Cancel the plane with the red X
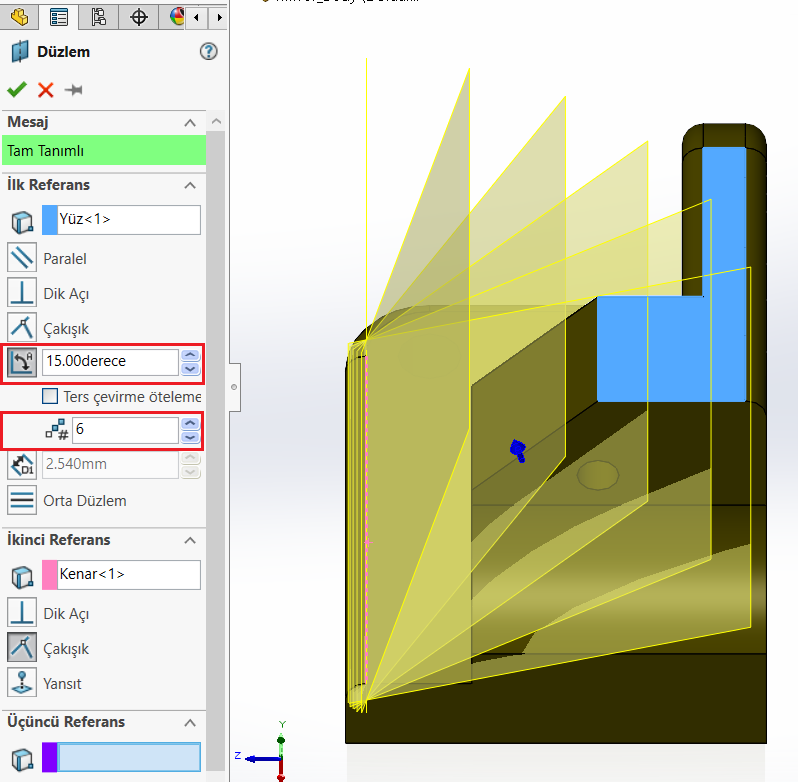 click(x=45, y=90)
